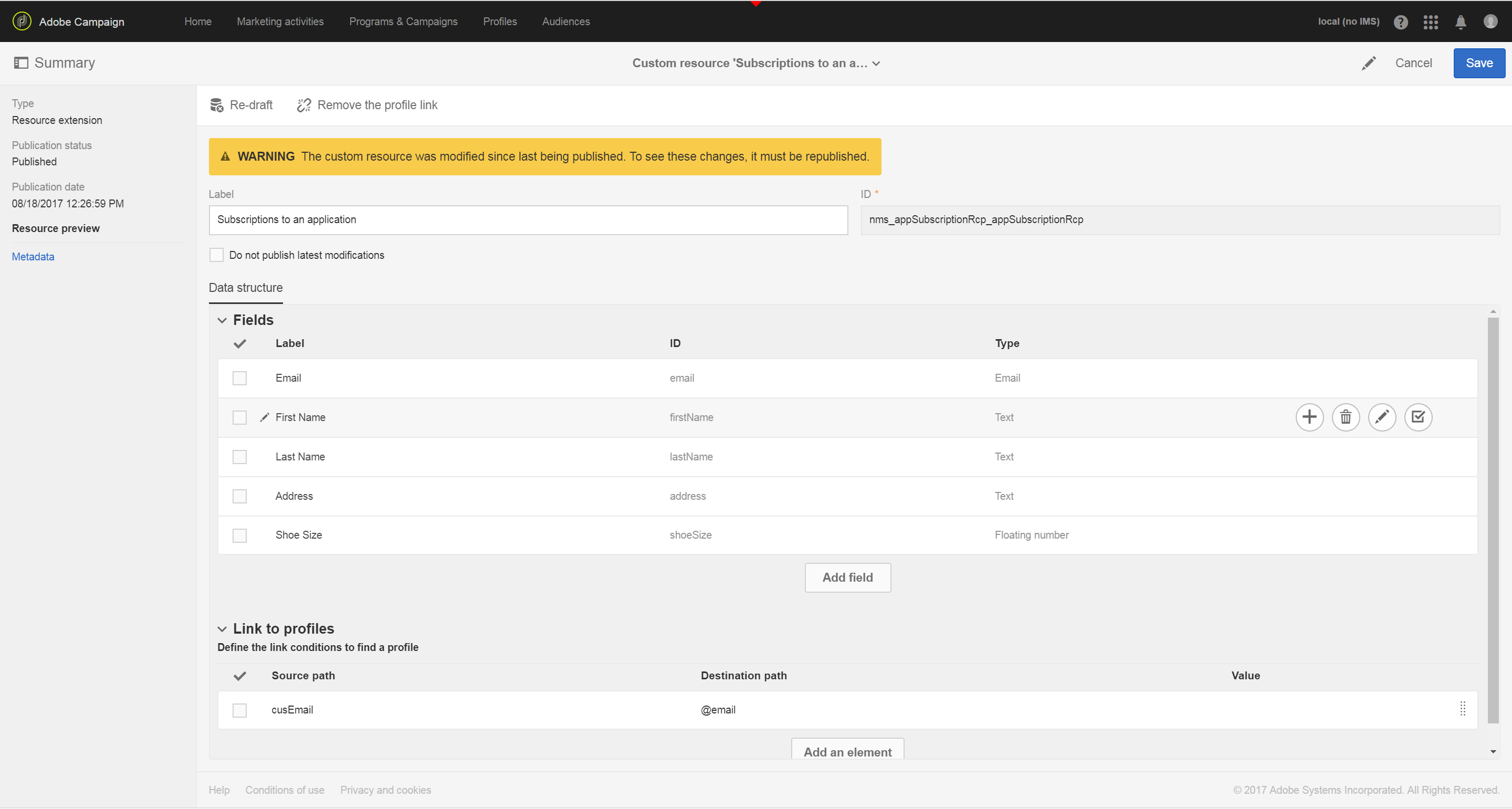The height and width of the screenshot is (809, 1512).
Task: Edit First Name field via pencil button
Action: [x=1382, y=417]
